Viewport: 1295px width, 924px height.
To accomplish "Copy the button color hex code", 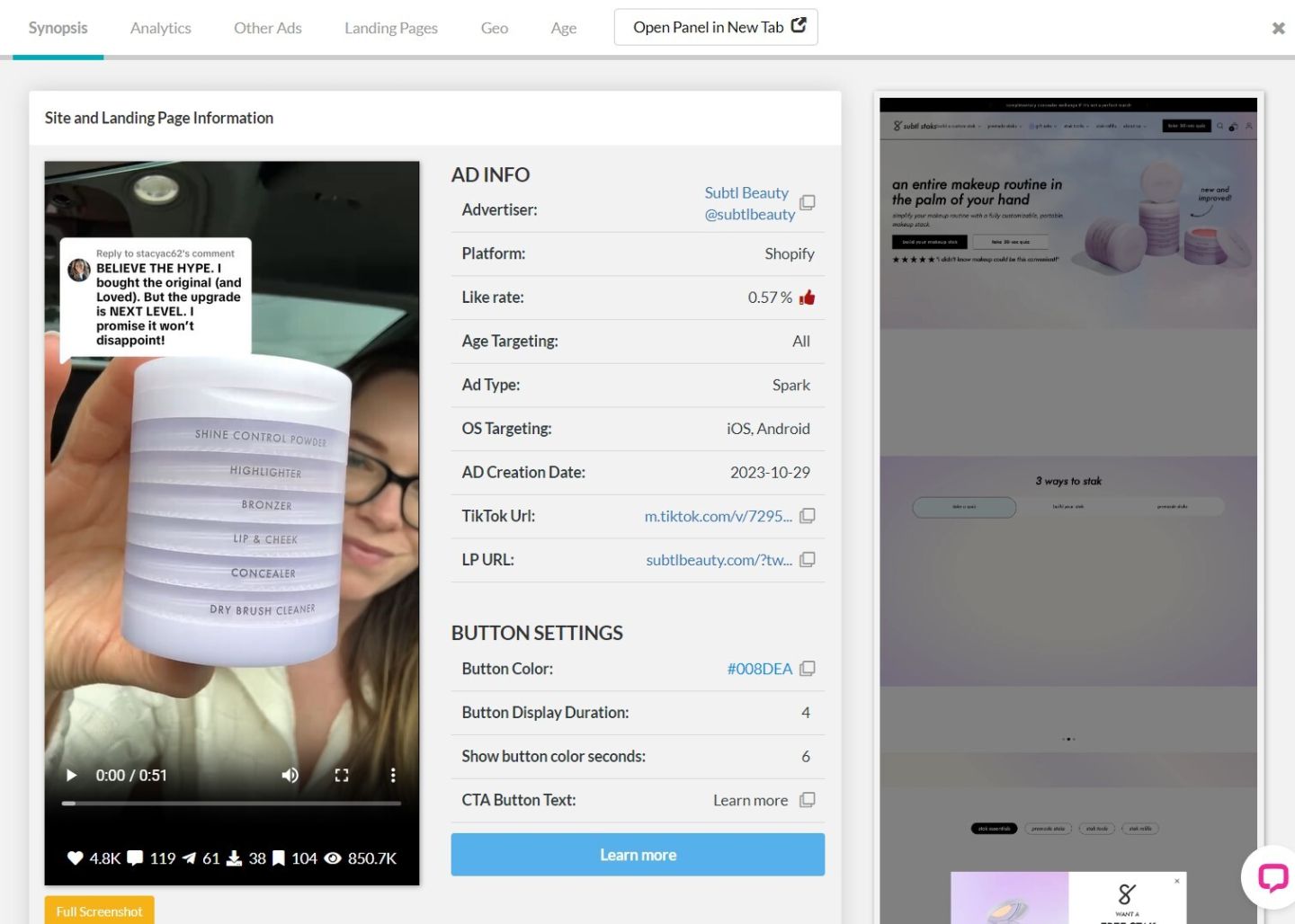I will pos(807,669).
